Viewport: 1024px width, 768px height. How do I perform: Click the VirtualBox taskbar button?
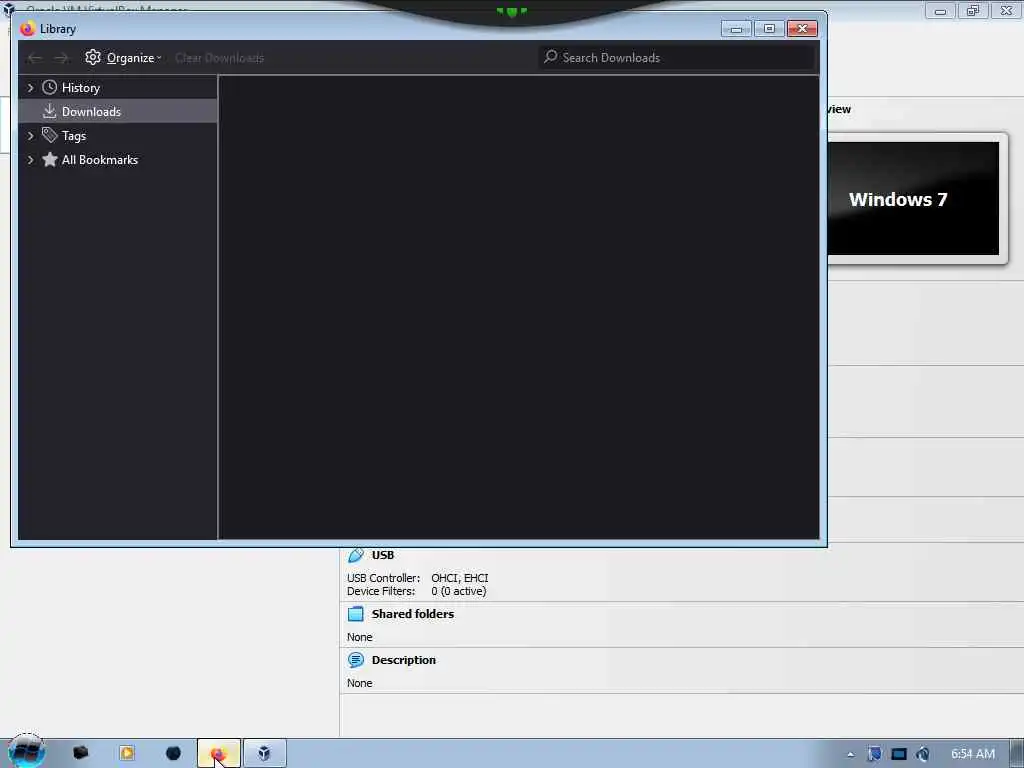point(264,754)
